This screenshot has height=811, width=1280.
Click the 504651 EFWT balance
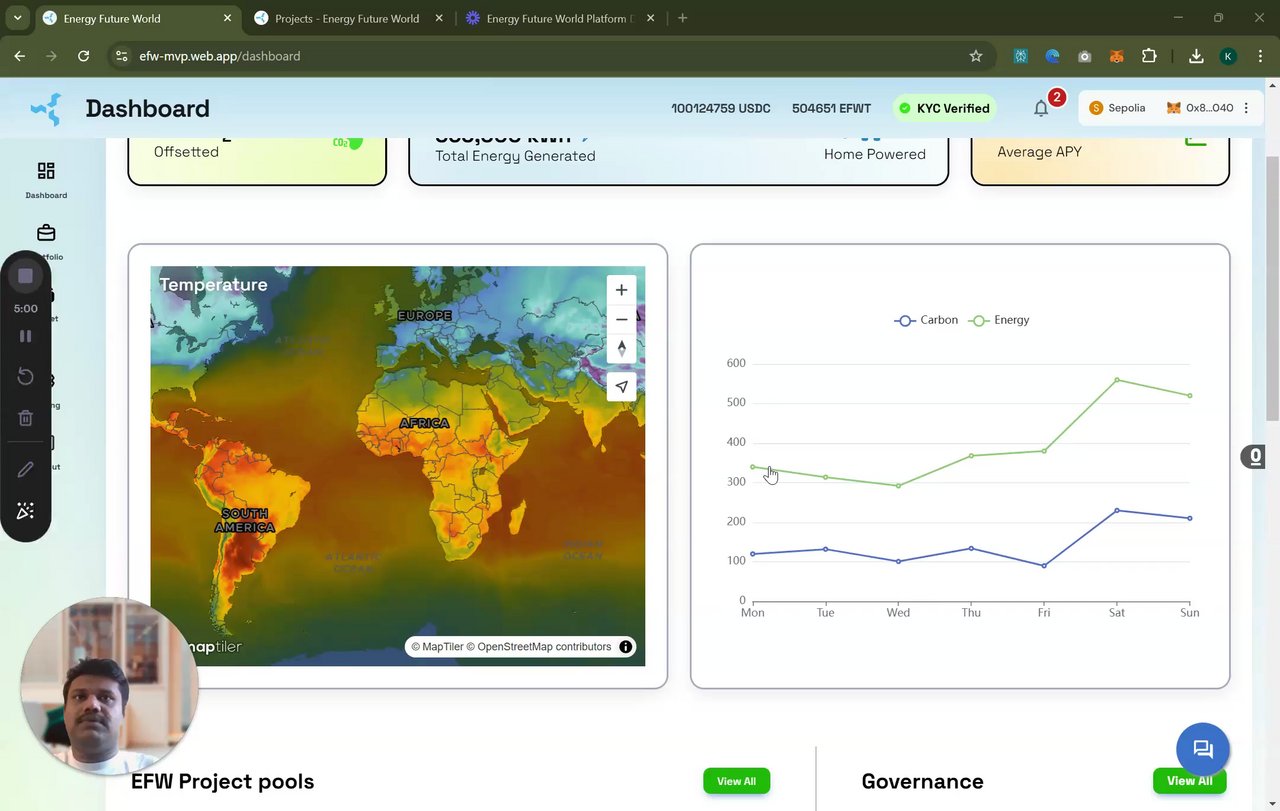pos(831,108)
